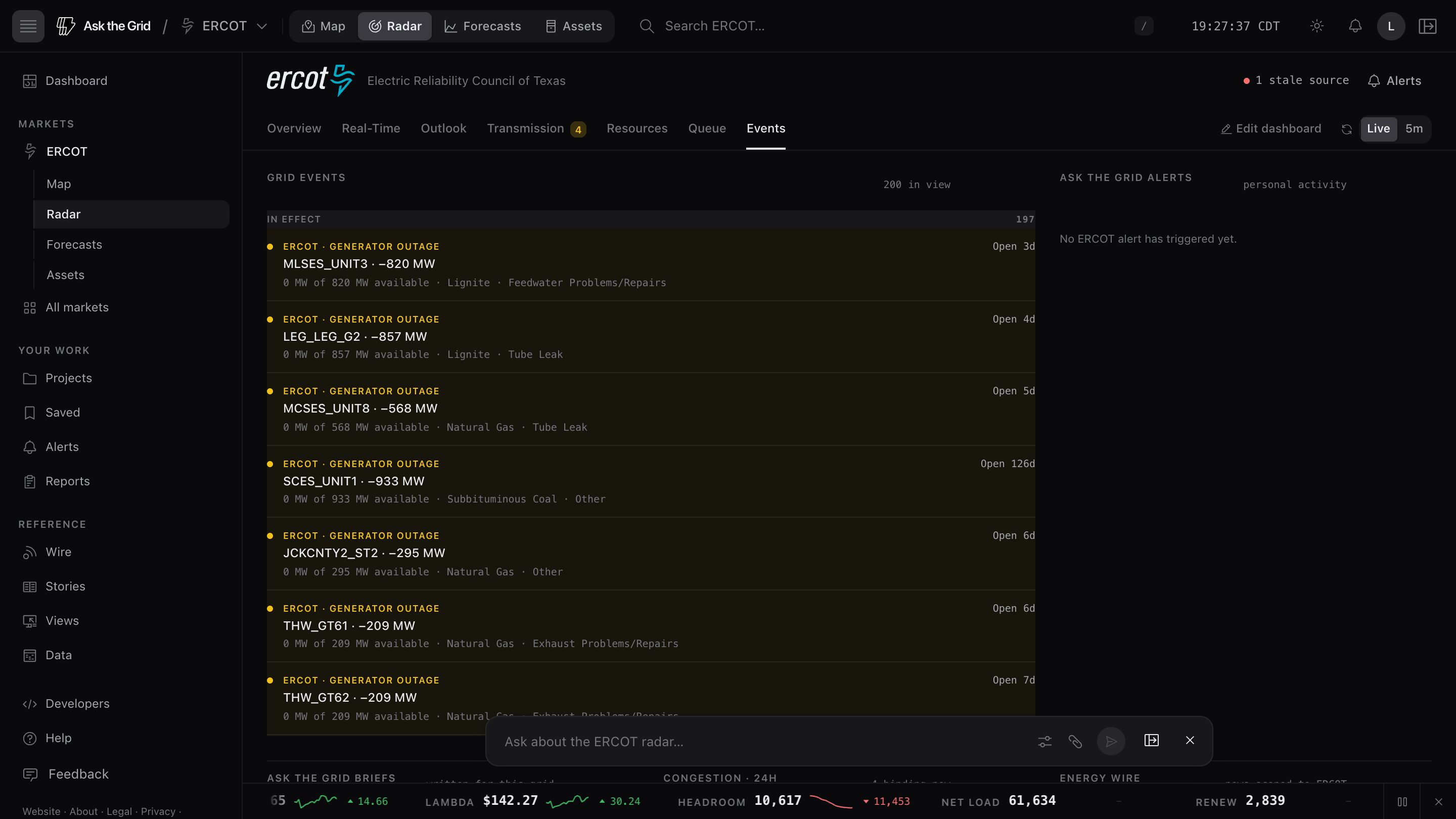Viewport: 1456px width, 819px height.
Task: Open Assets in top navigation
Action: click(x=573, y=26)
